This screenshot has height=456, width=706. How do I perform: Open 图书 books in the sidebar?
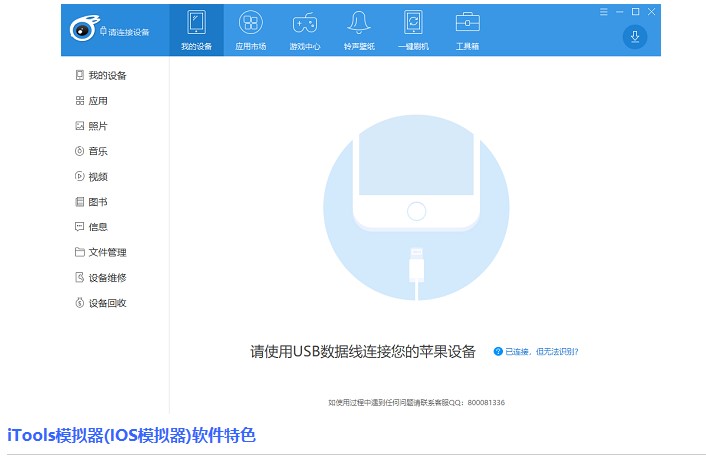(91, 202)
